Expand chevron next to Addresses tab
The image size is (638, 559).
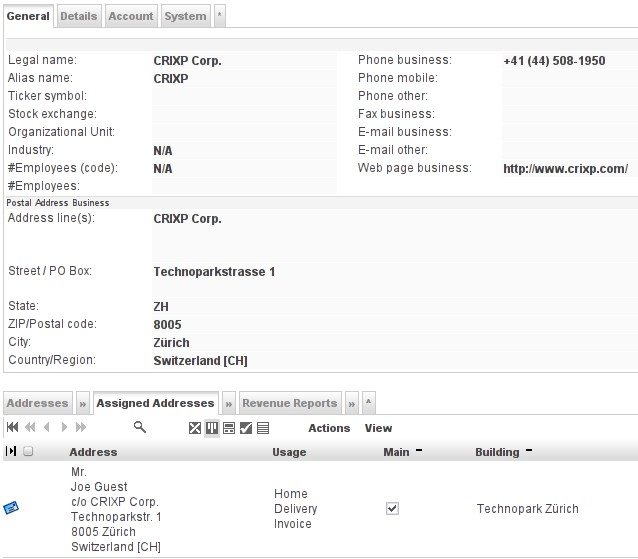point(83,404)
